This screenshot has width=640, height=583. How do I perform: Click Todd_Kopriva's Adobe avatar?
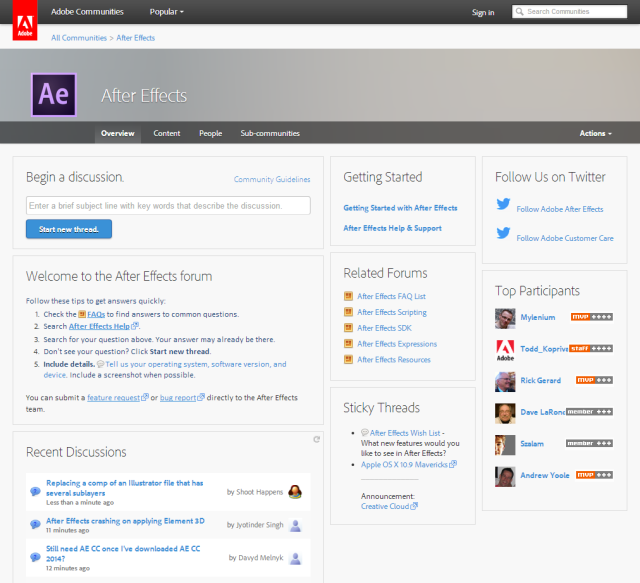click(x=505, y=350)
